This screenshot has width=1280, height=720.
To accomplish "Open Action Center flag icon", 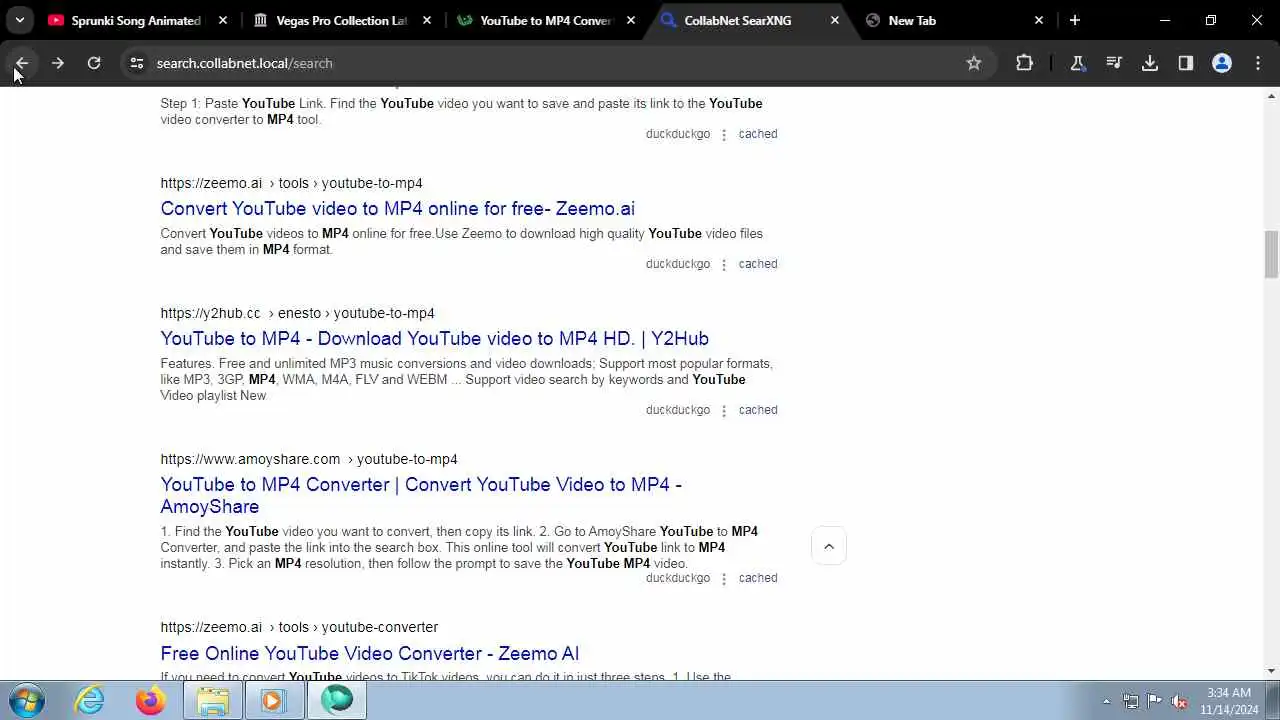I will [1155, 701].
